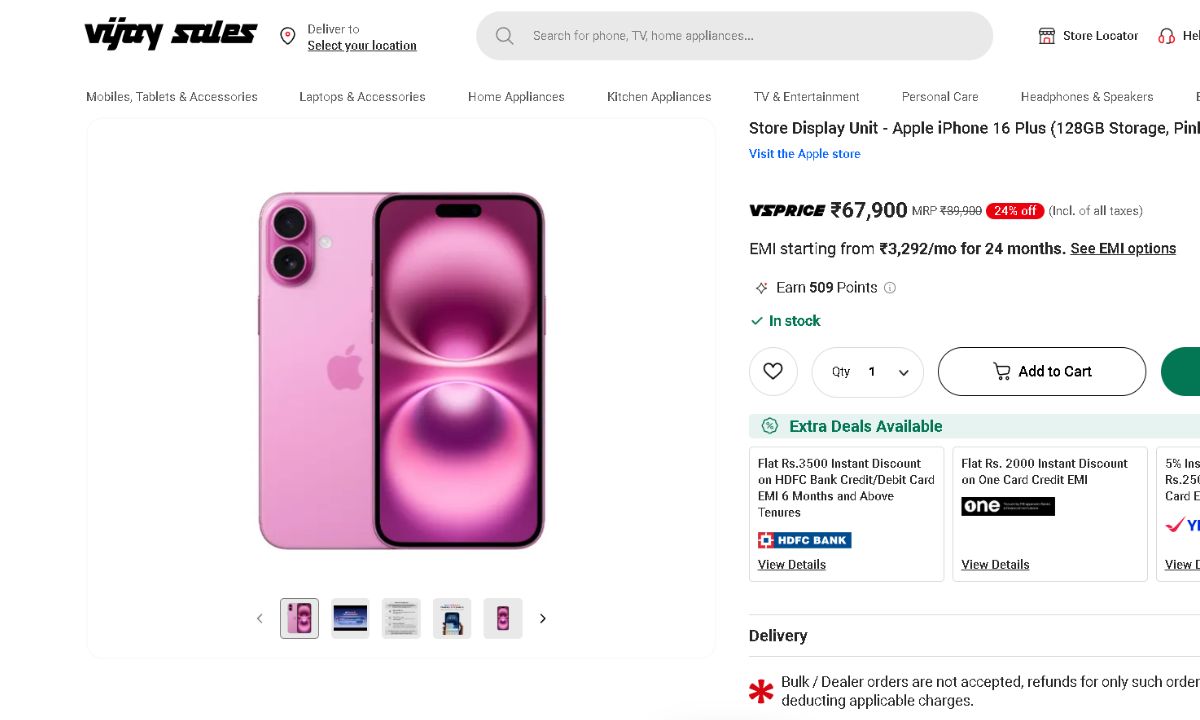Click the Vijay Sales logo
Image resolution: width=1200 pixels, height=720 pixels.
170,36
